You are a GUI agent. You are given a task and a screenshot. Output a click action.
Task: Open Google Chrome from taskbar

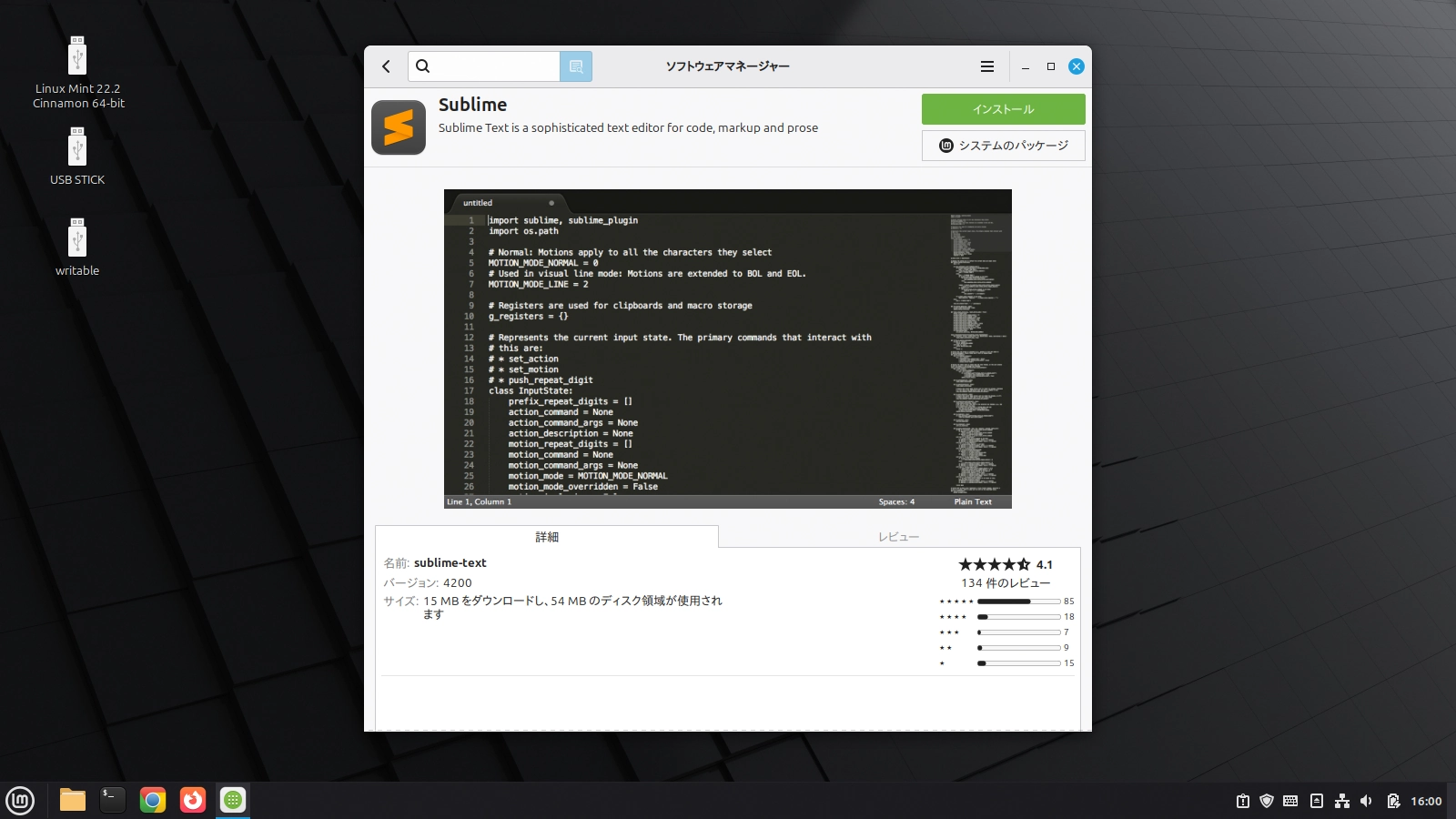tap(153, 801)
